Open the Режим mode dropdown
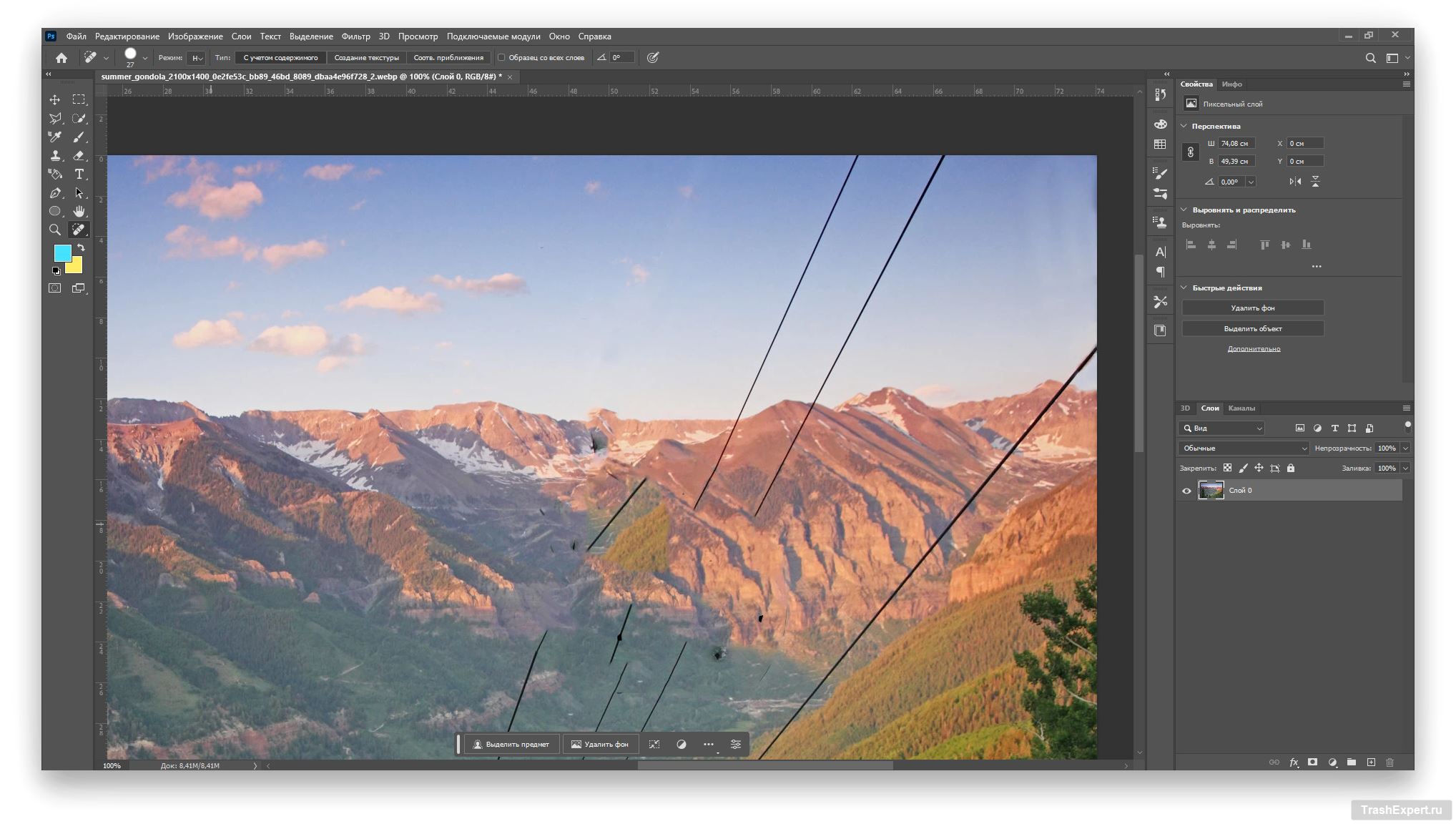 [x=197, y=58]
